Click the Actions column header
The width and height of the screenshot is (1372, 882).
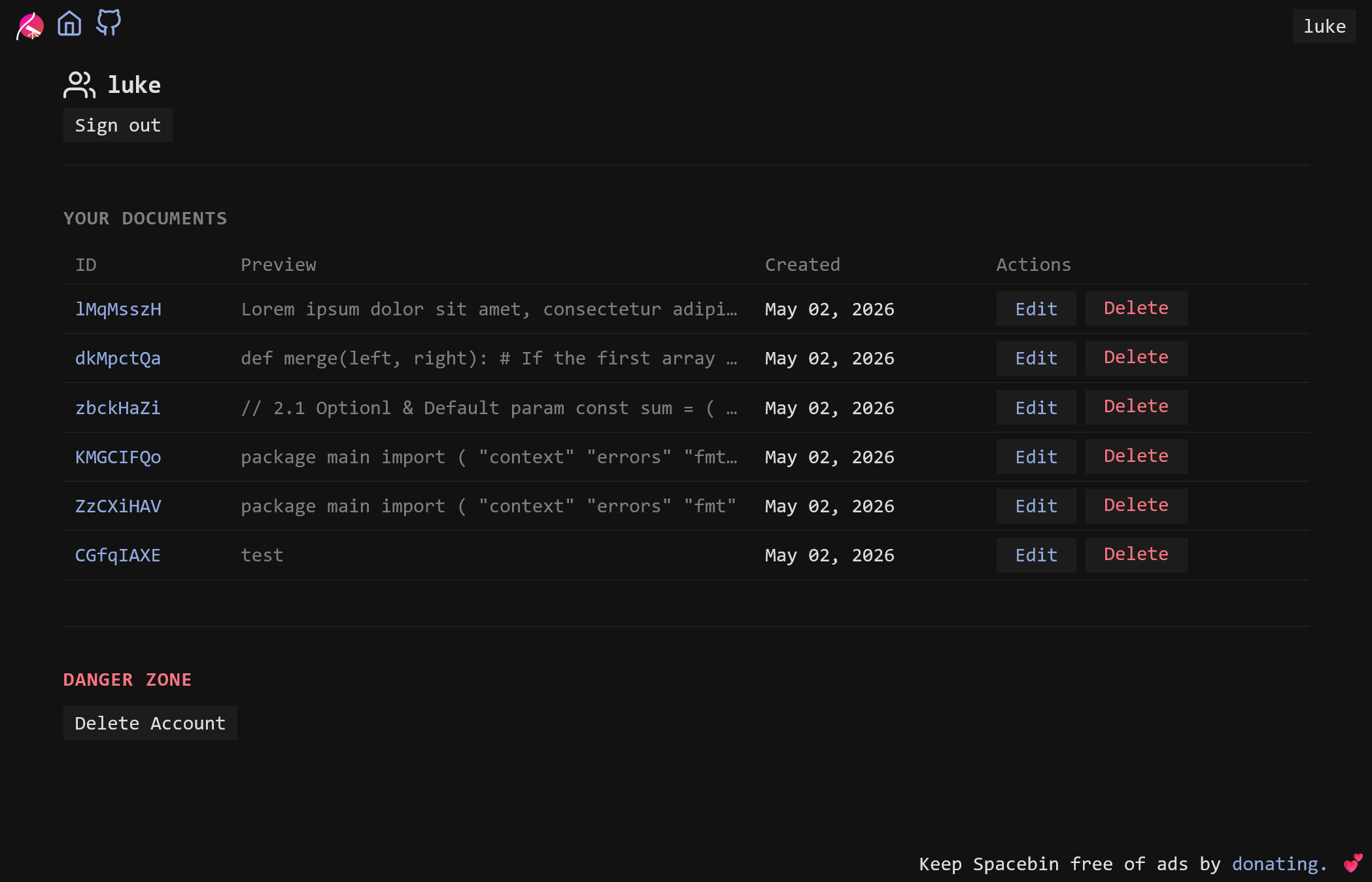1033,264
